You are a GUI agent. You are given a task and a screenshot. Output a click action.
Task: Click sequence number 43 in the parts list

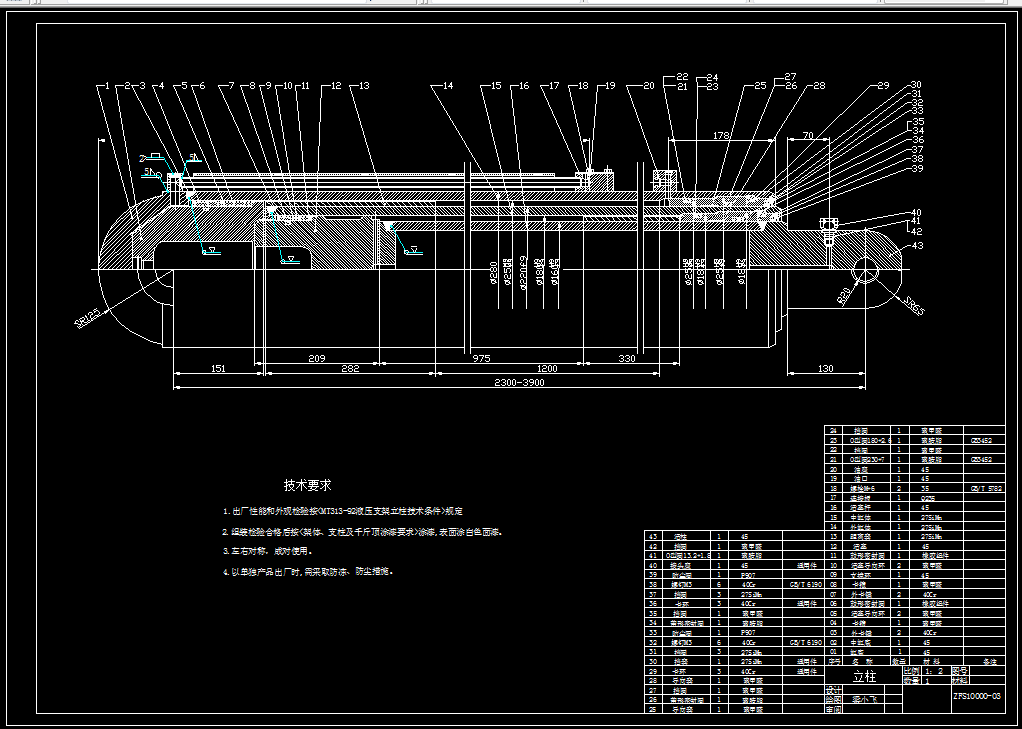654,537
